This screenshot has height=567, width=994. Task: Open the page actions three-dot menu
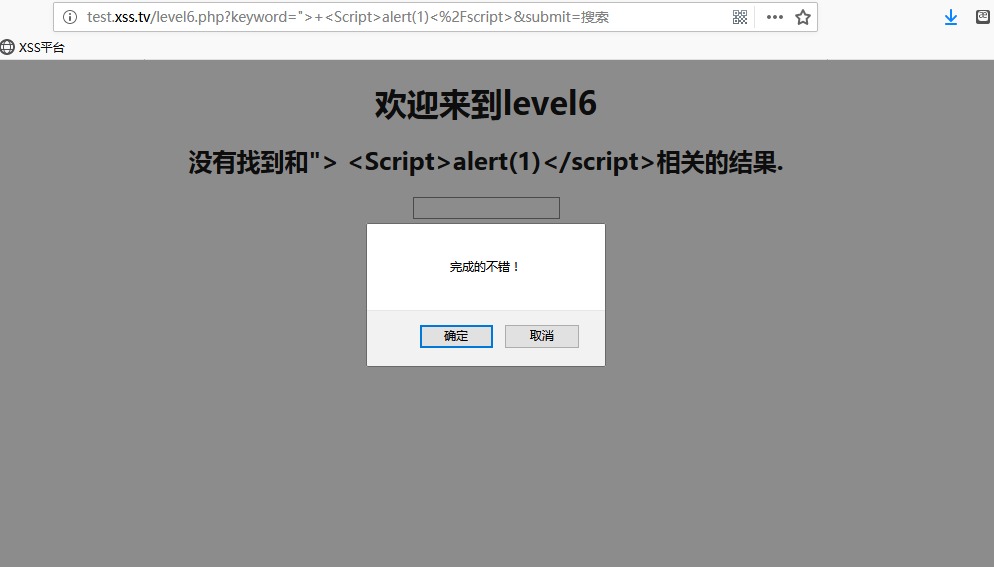pos(774,17)
